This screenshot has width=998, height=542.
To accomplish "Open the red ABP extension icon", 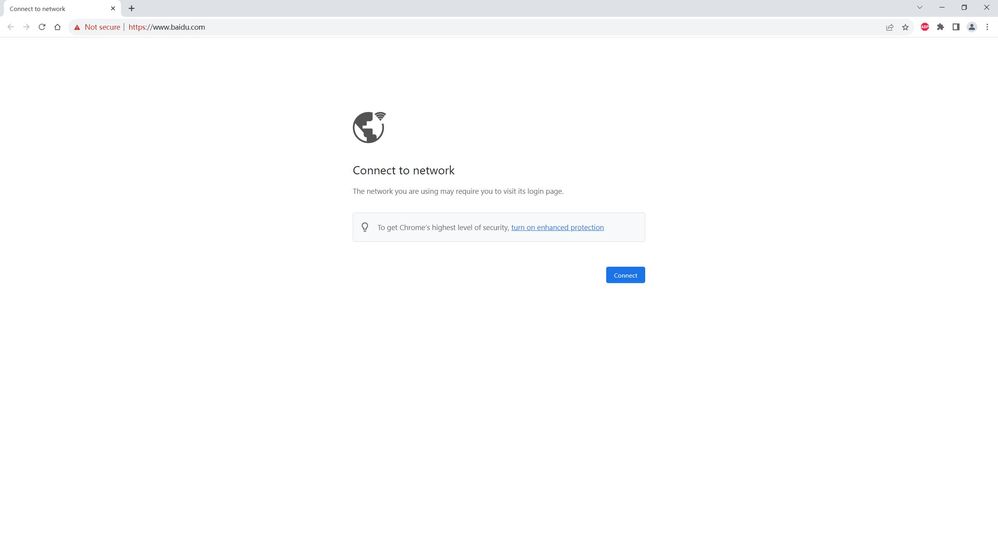I will [924, 27].
